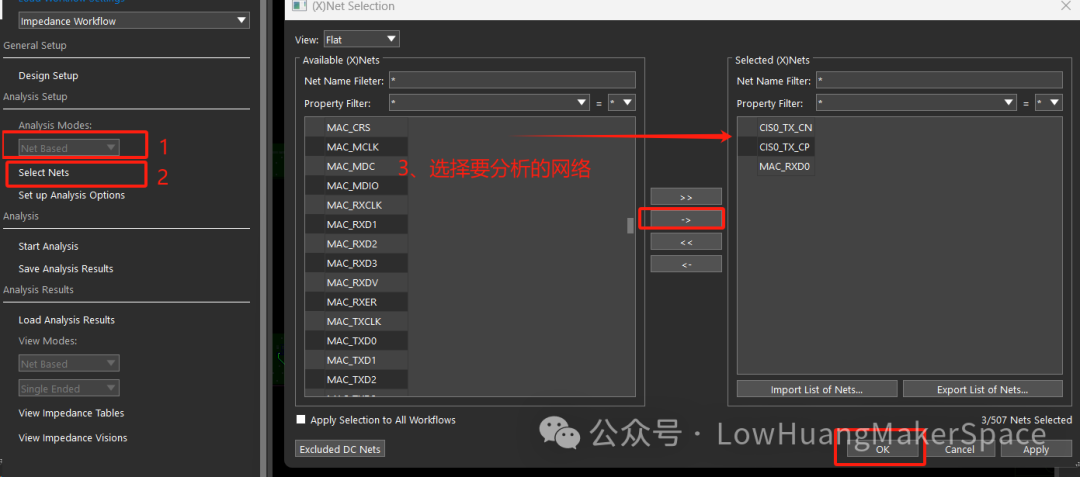Click Cancel in Net Selection dialog
The image size is (1080, 477).
[959, 449]
